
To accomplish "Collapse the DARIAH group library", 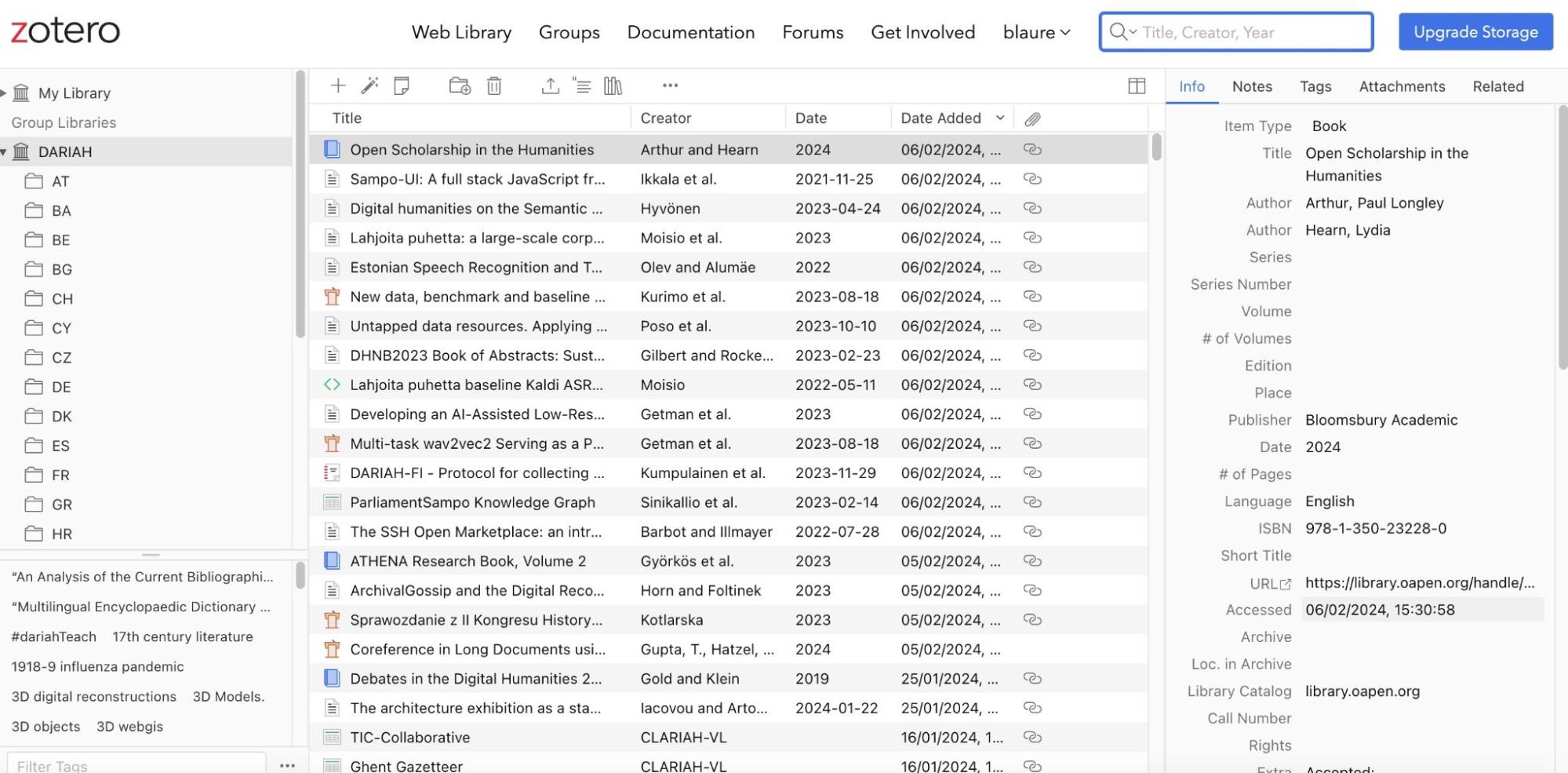I will [x=4, y=152].
